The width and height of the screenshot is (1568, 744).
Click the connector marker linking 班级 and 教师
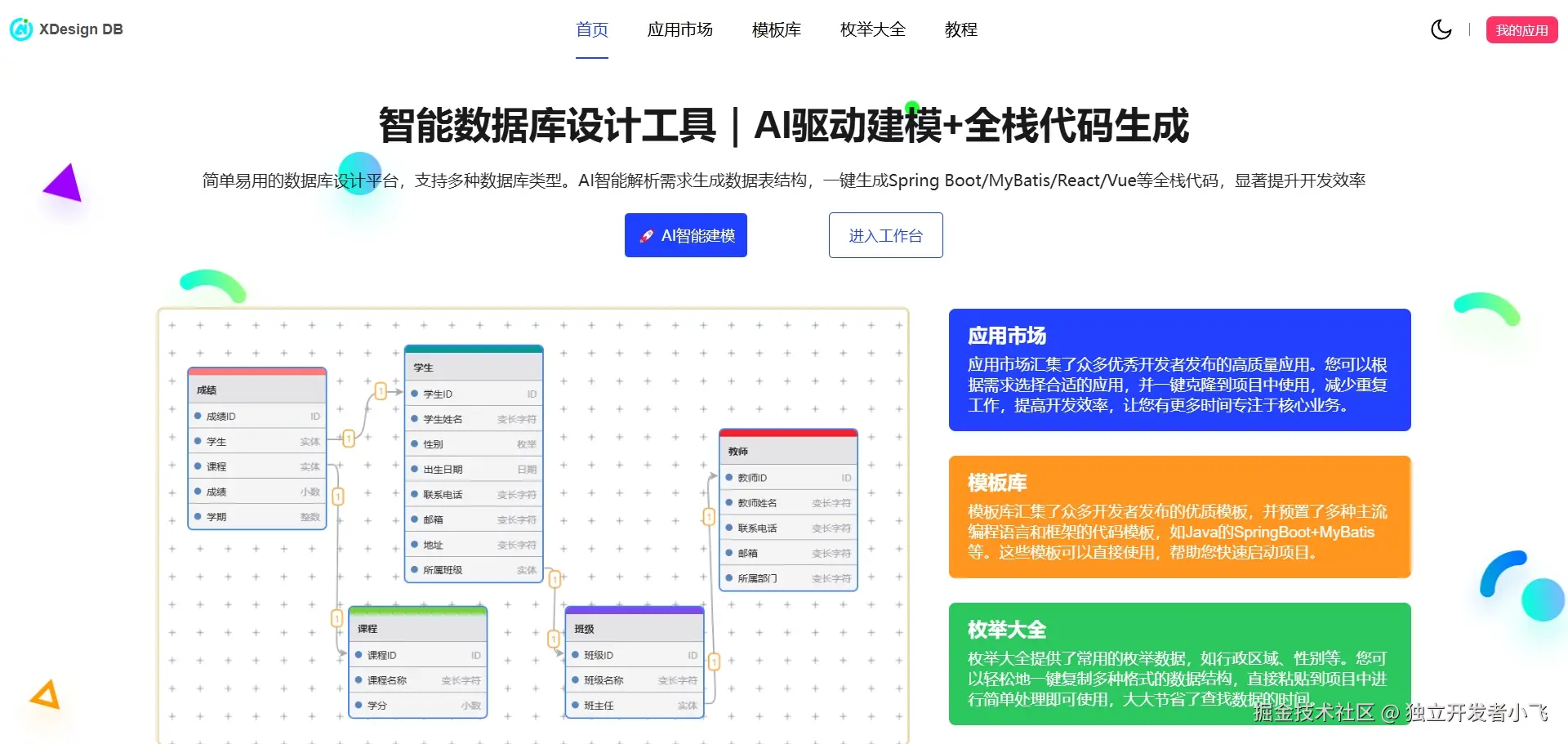click(713, 653)
